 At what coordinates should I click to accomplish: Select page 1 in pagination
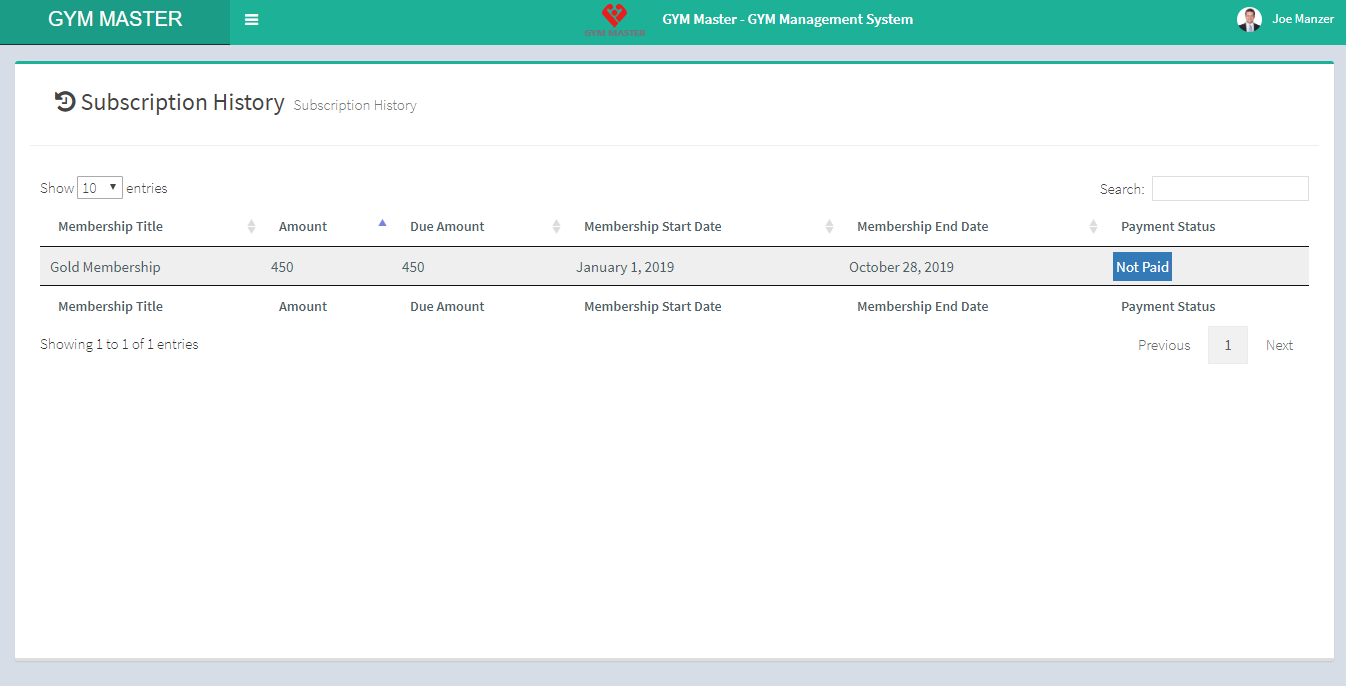[1227, 345]
